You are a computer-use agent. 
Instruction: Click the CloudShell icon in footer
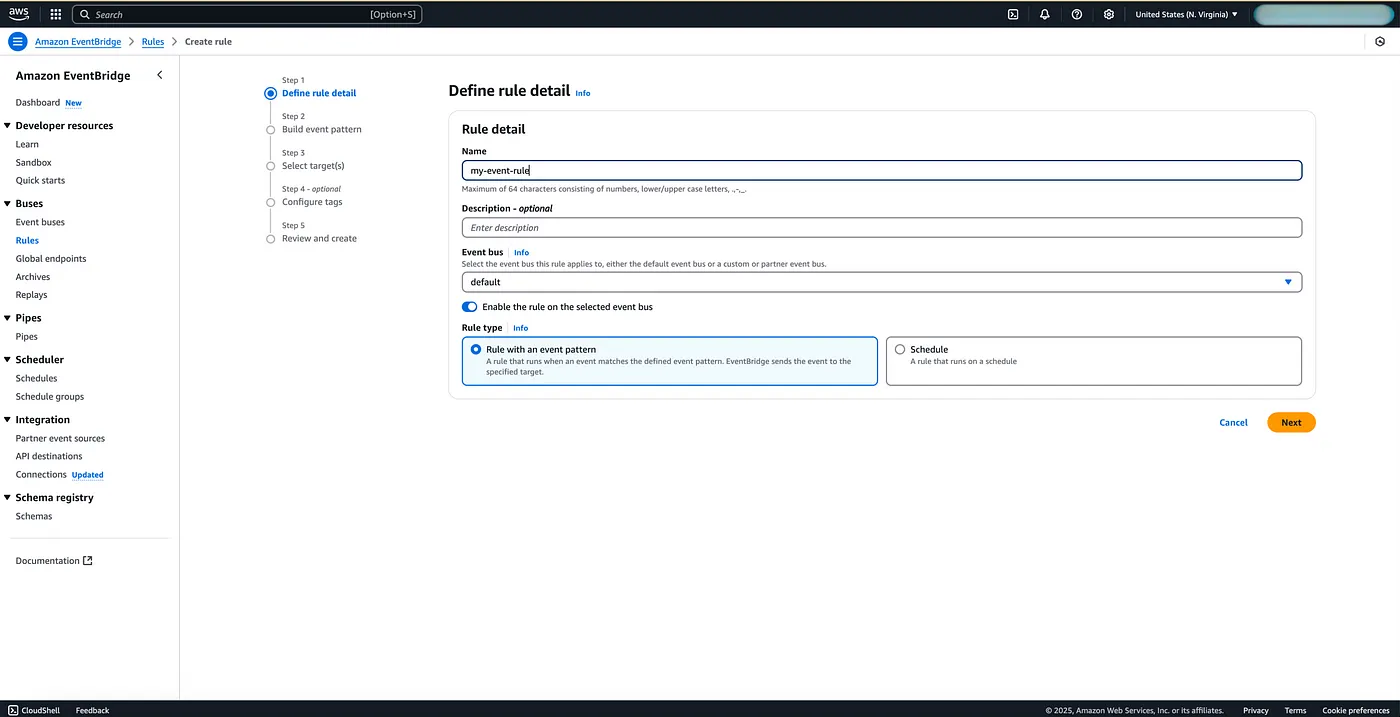[x=13, y=710]
